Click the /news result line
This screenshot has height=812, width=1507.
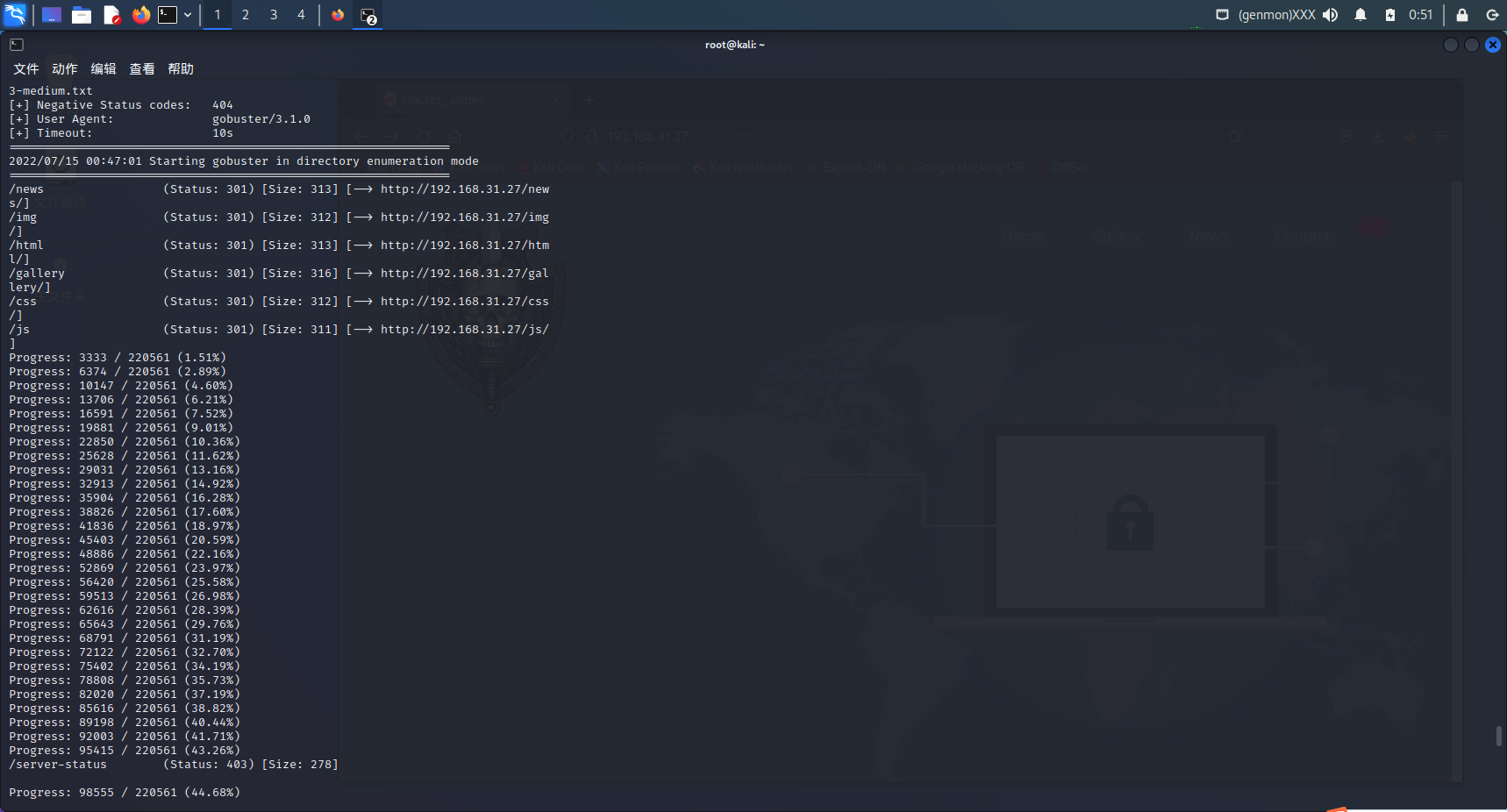279,189
